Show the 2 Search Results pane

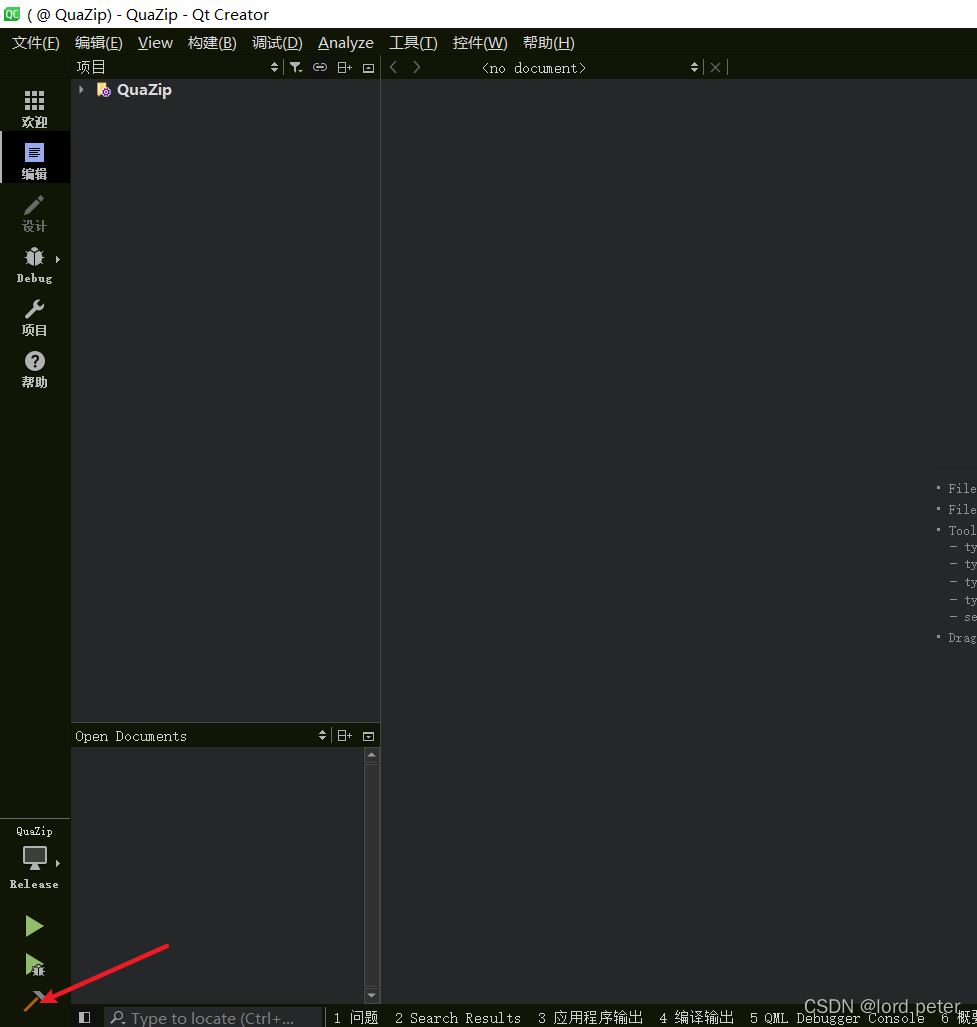click(x=458, y=1017)
